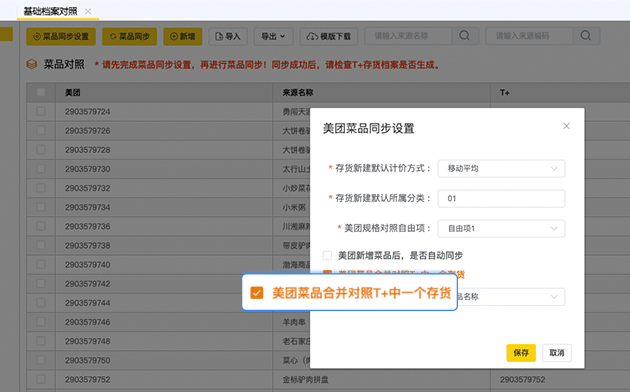The width and height of the screenshot is (630, 392).
Task: Switch to the 基础档案对照 tab
Action: coord(50,11)
